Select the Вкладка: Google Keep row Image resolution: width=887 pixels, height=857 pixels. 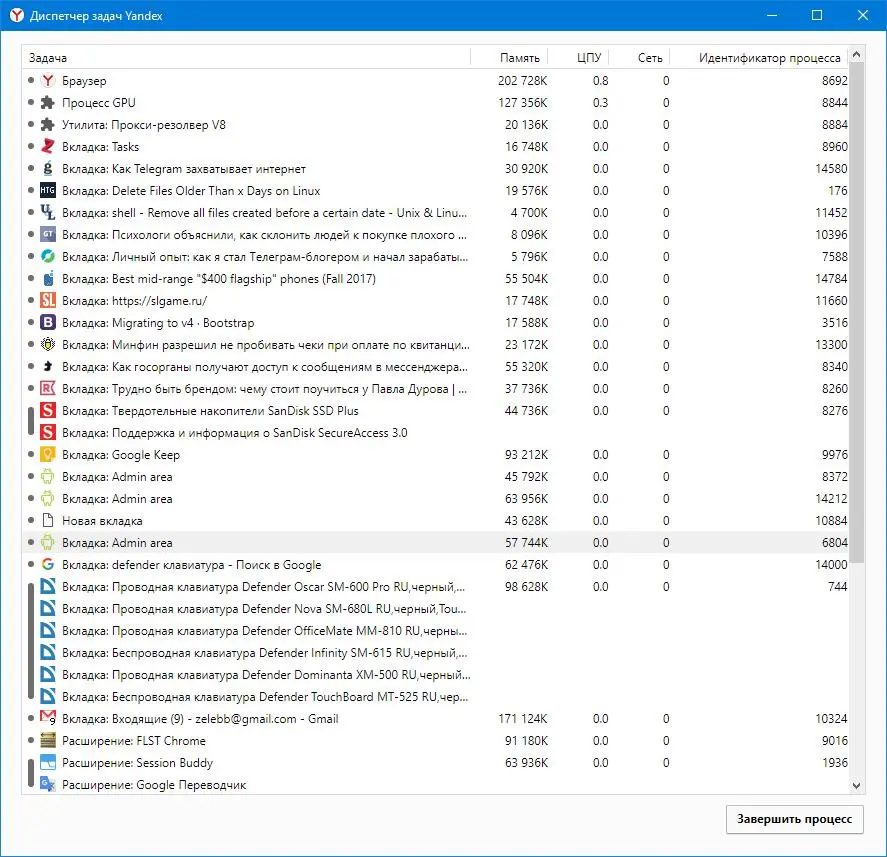(436, 455)
